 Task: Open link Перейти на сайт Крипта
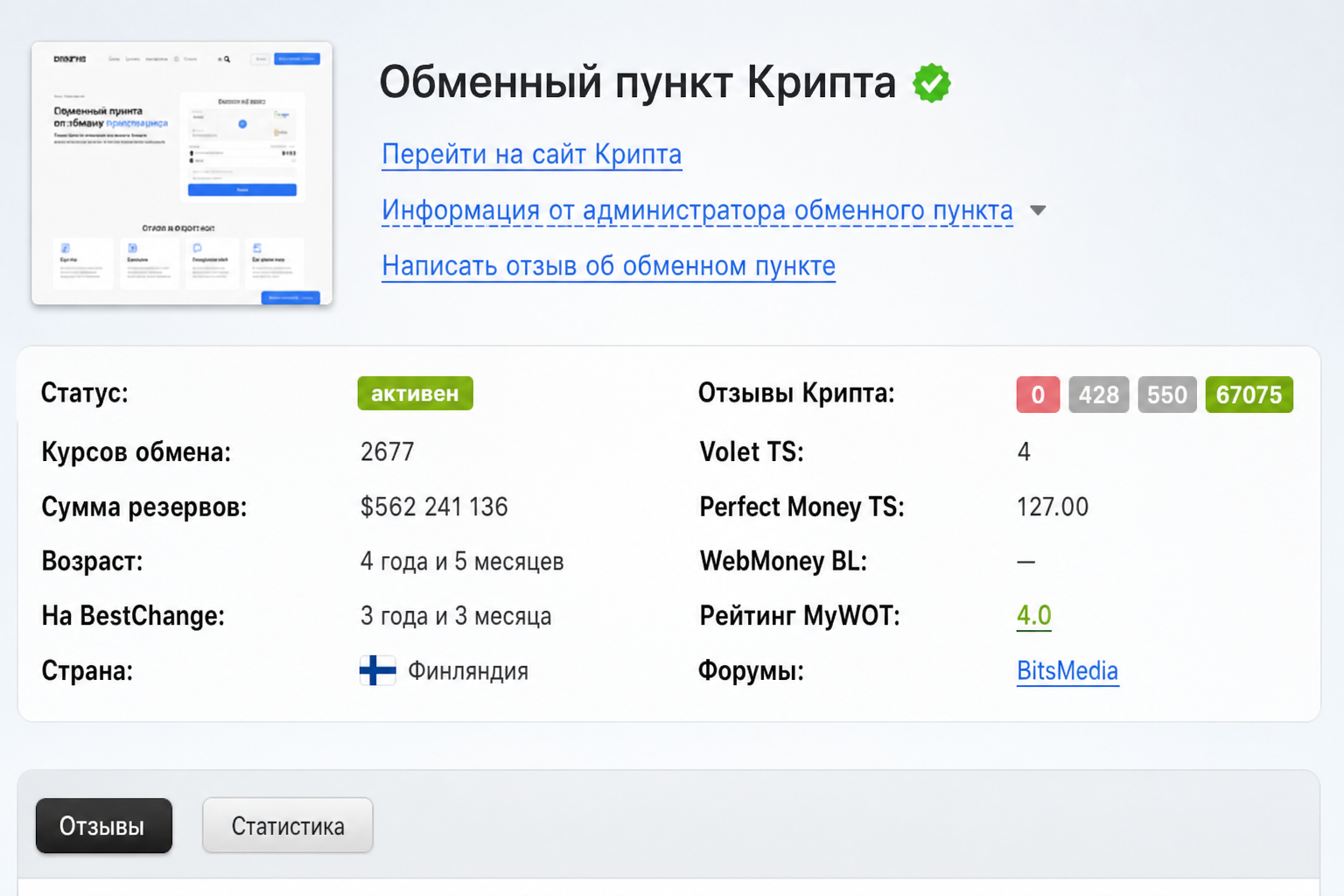click(531, 155)
